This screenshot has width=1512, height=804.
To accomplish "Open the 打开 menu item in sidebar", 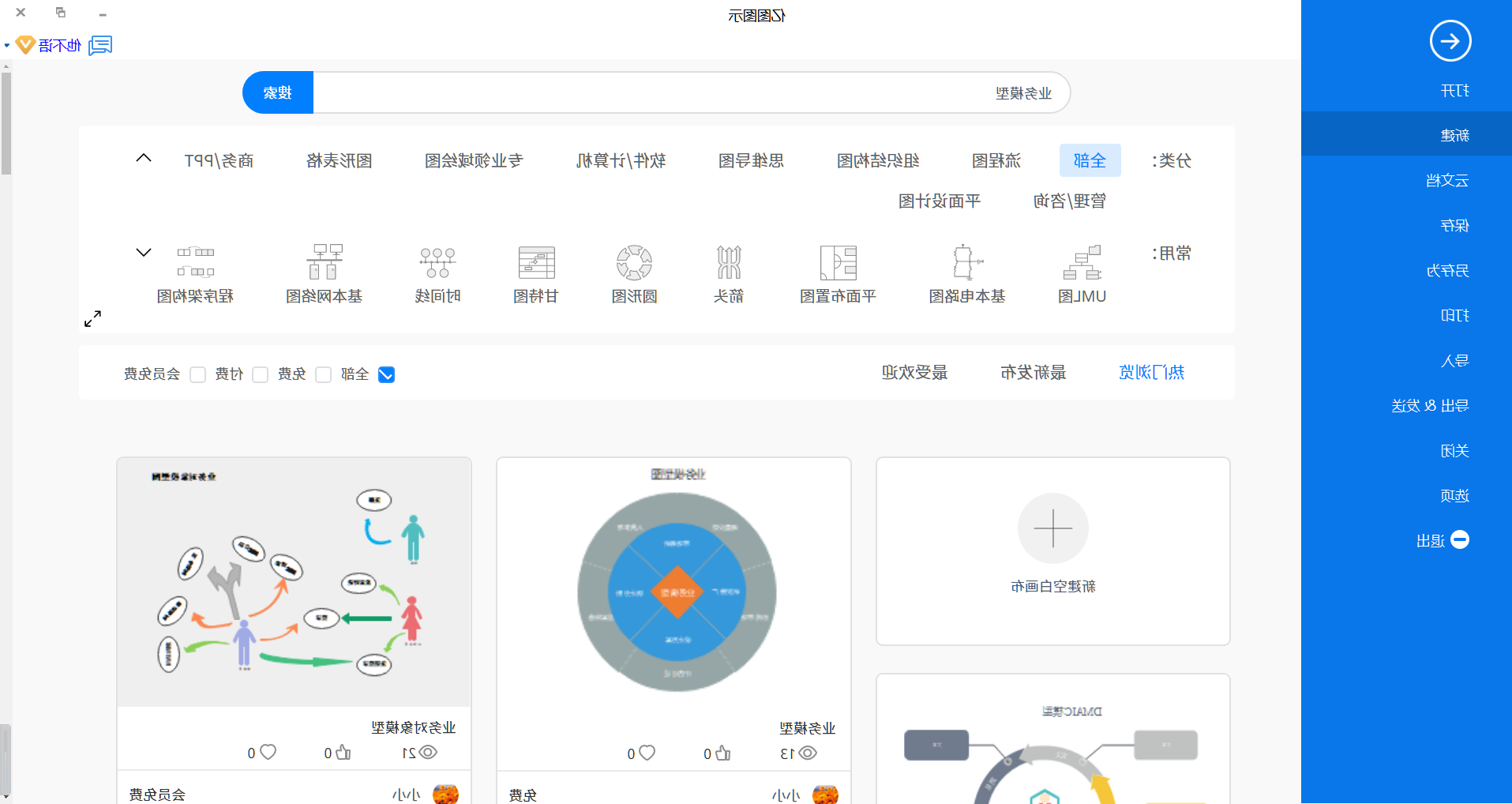I will (x=1454, y=91).
